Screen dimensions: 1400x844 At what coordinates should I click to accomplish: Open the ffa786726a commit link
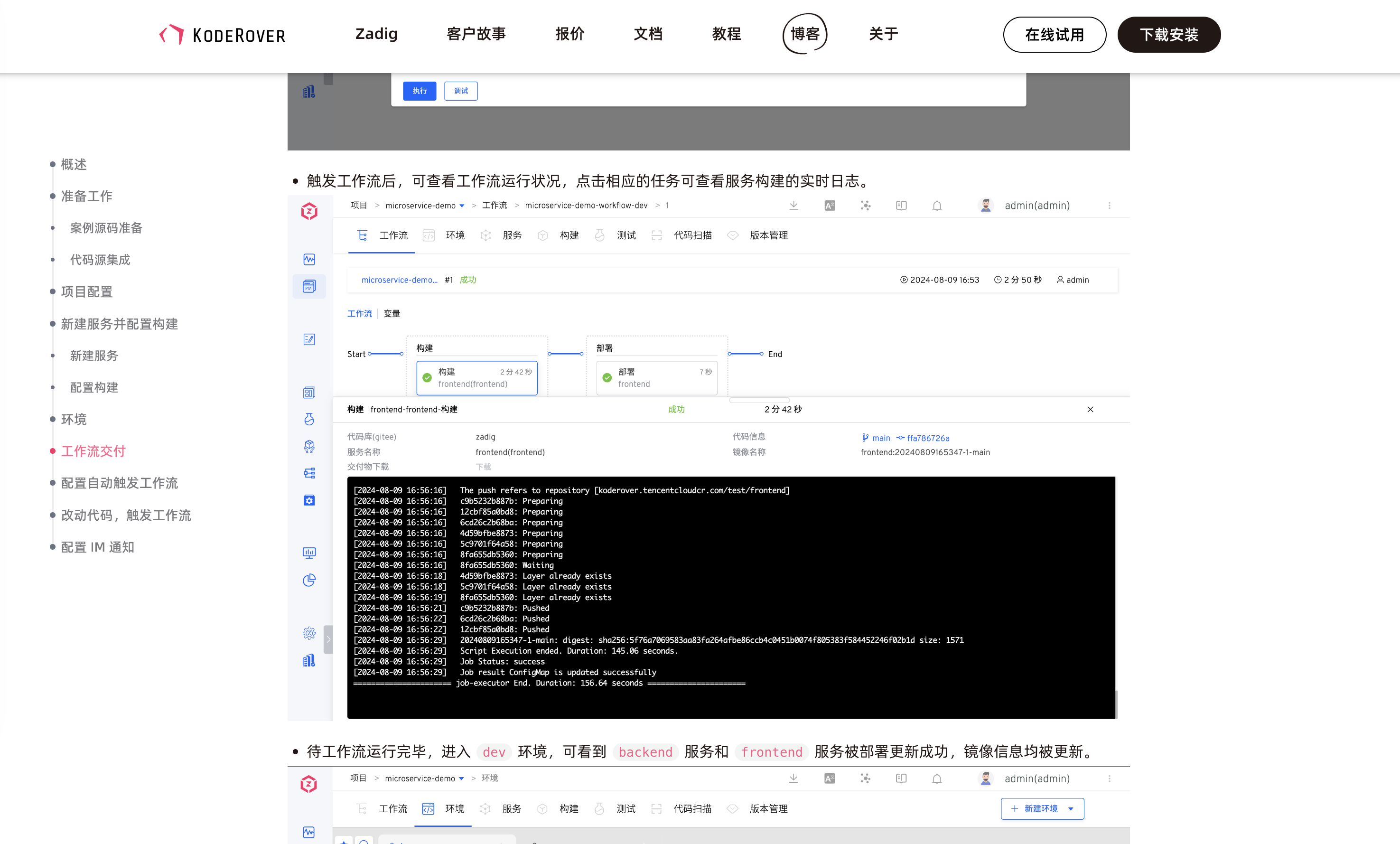928,438
